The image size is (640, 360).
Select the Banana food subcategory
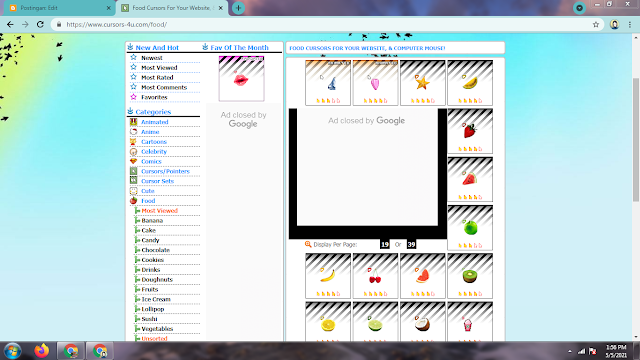click(x=152, y=220)
